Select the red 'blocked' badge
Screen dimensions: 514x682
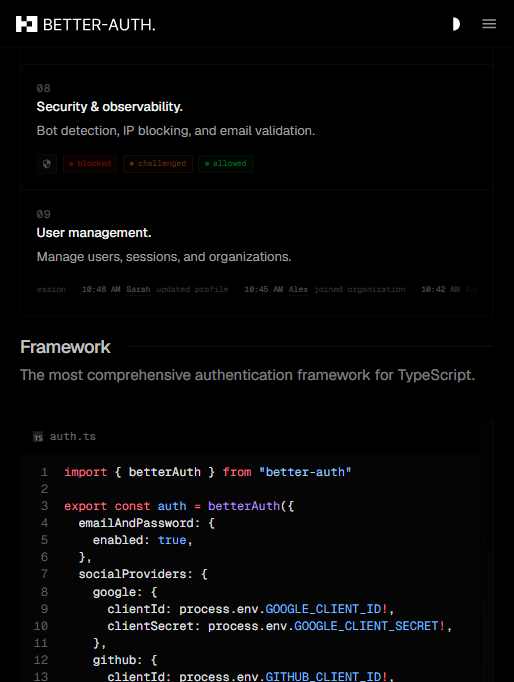pyautogui.click(x=90, y=164)
